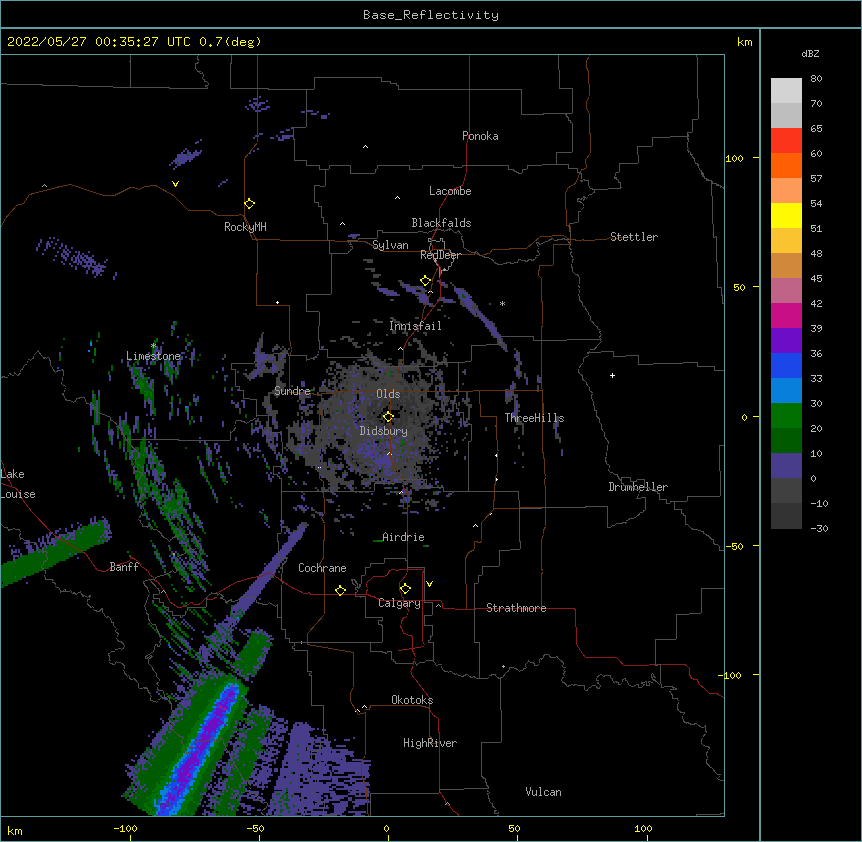Pick the magenta 42-39 dBZ legend swatch
This screenshot has width=862, height=842.
click(786, 315)
